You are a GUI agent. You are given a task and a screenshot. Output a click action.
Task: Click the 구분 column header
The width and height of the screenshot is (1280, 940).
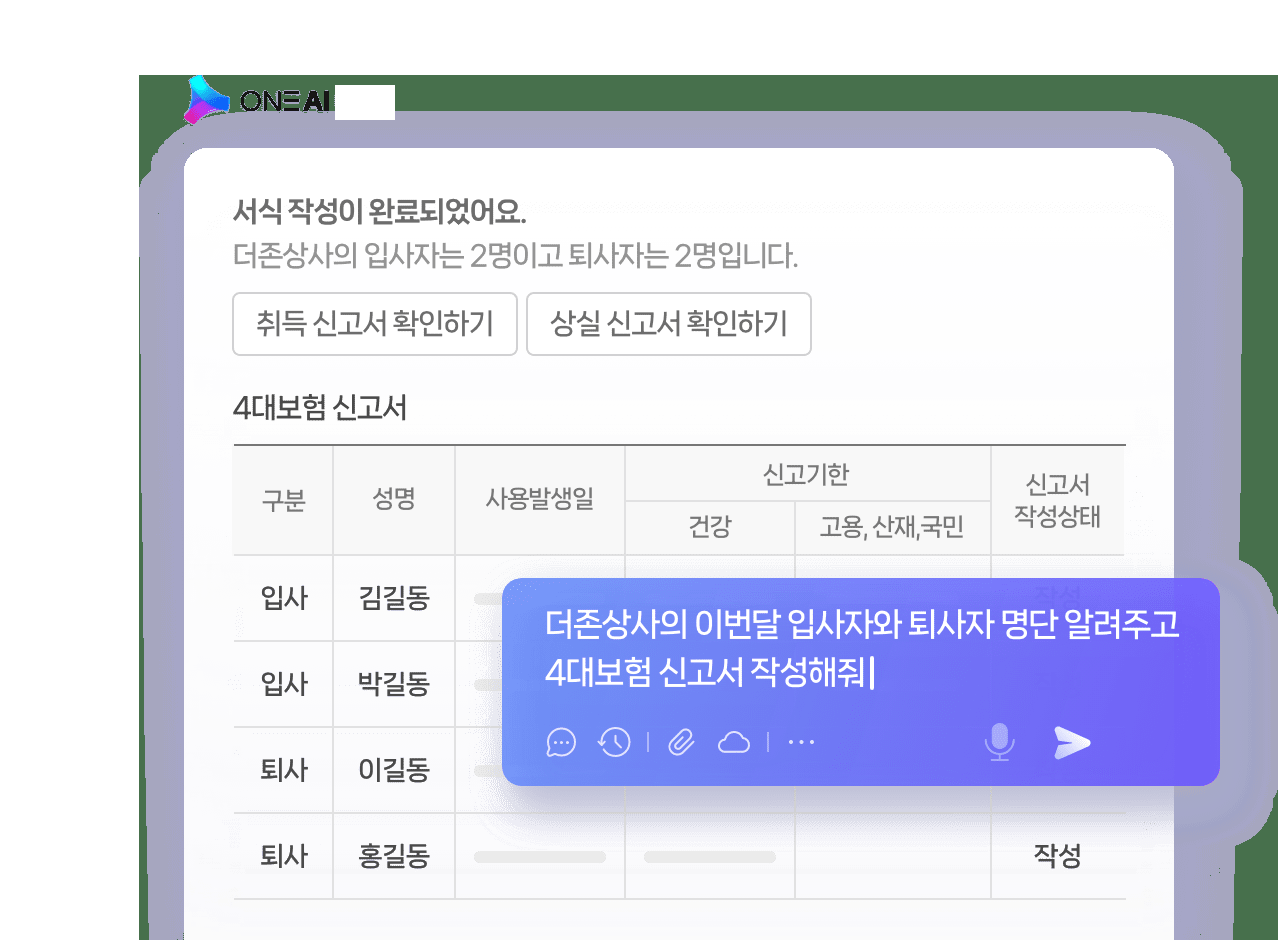(283, 500)
